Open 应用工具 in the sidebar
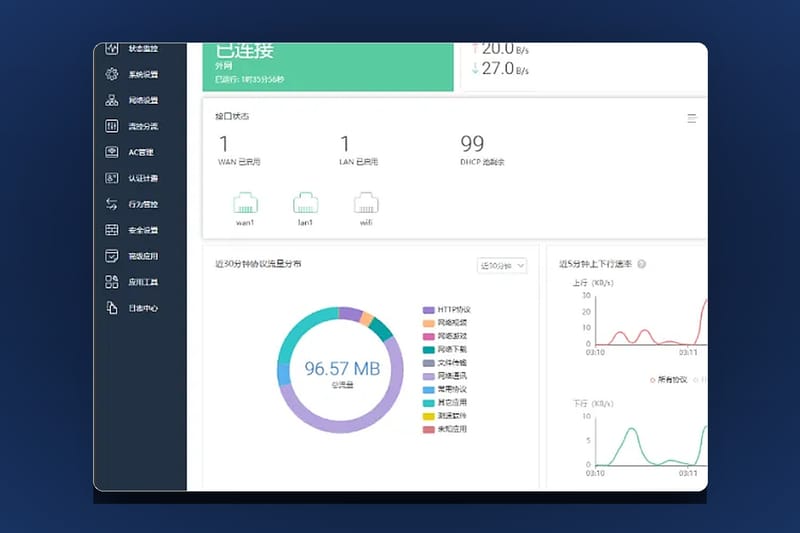This screenshot has width=800, height=533. click(132, 282)
